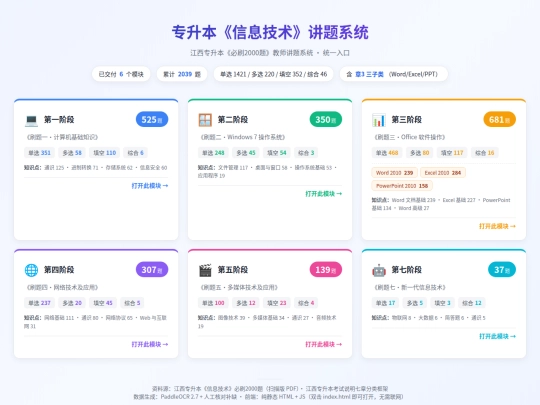This screenshot has height=405, width=540.
Task: Click the 填空 117 tag
Action: coord(452,153)
